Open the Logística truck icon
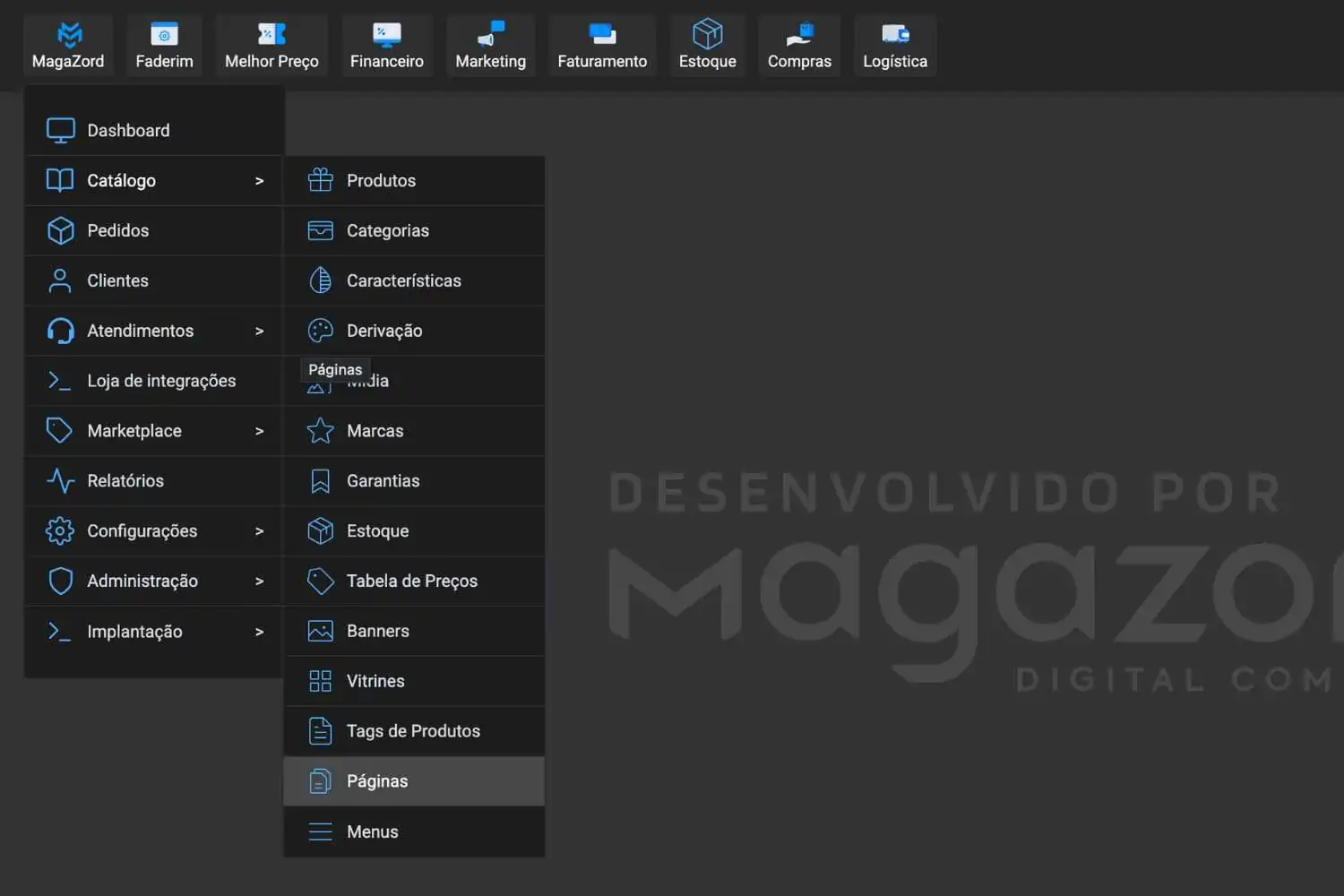The image size is (1344, 896). click(x=894, y=34)
